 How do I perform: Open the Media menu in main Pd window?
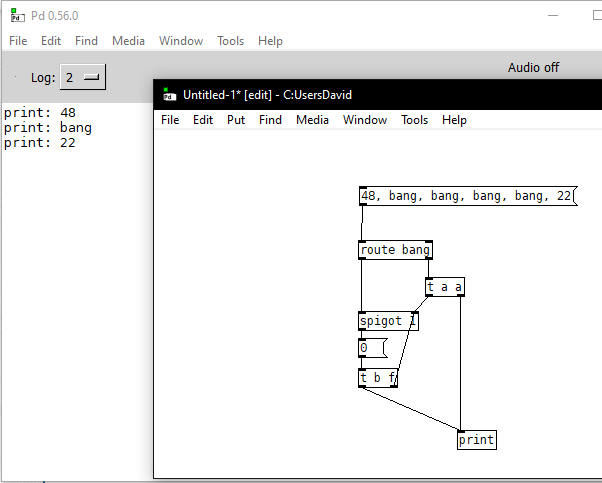coord(128,41)
